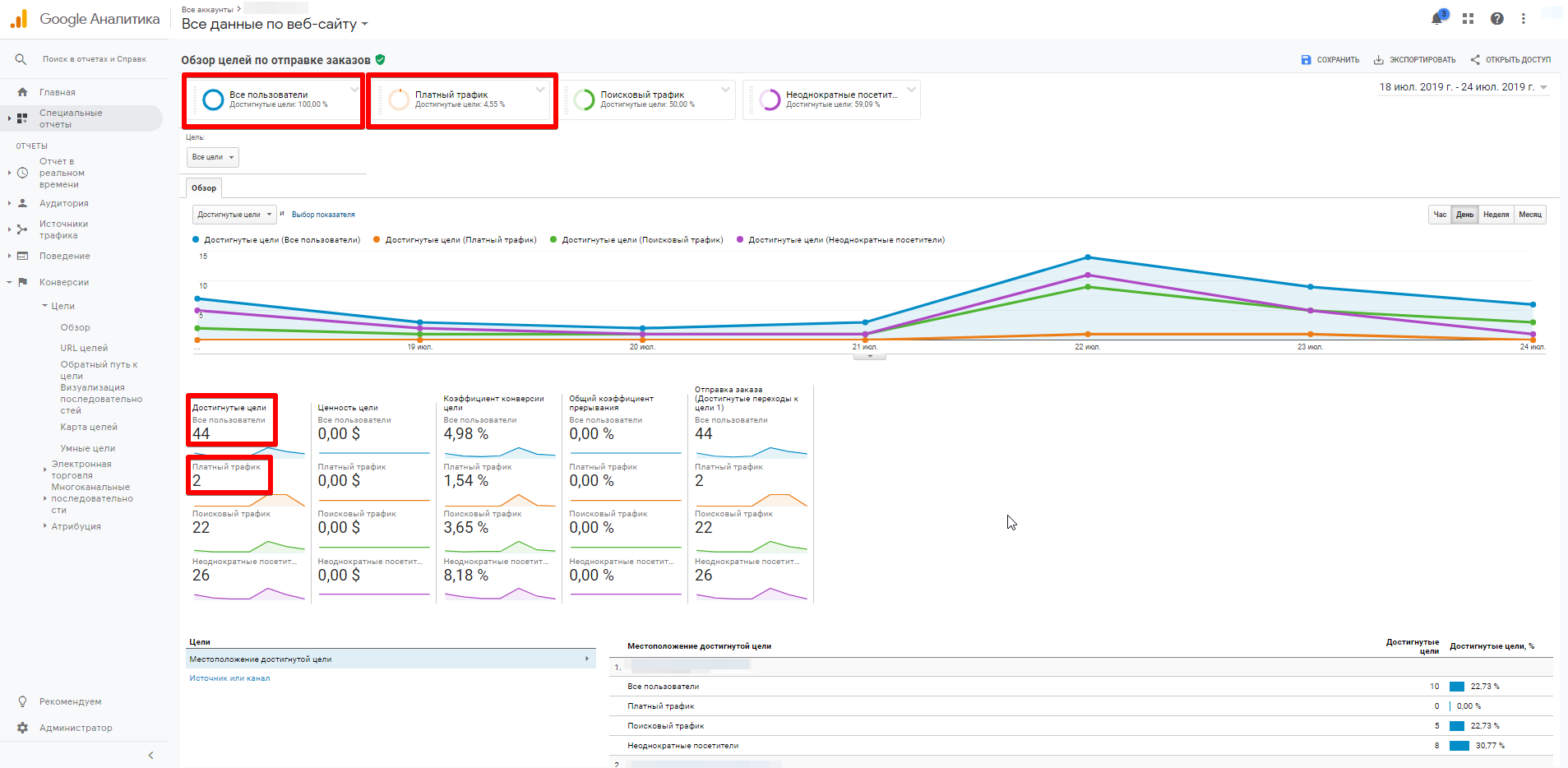Image resolution: width=1568 pixels, height=768 pixels.
Task: Select Местоположение достигнутой цели row
Action: 391,659
